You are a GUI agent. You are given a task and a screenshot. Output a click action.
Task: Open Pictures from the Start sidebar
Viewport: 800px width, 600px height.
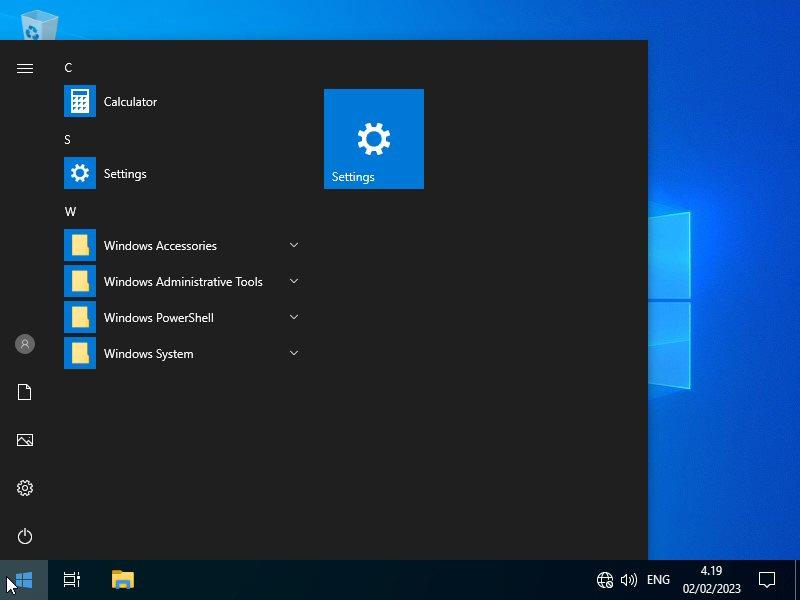pyautogui.click(x=24, y=440)
